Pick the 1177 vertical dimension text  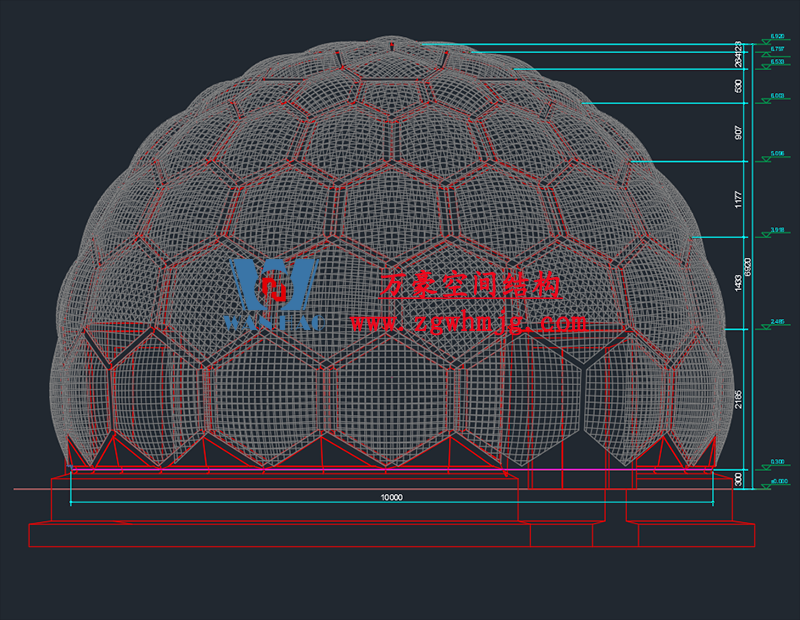pyautogui.click(x=738, y=198)
